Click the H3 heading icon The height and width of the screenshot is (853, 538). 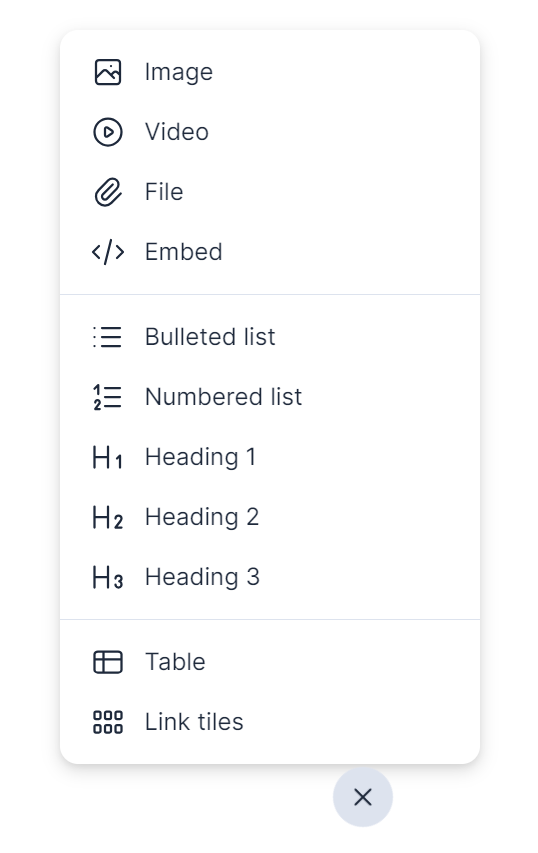(x=108, y=577)
